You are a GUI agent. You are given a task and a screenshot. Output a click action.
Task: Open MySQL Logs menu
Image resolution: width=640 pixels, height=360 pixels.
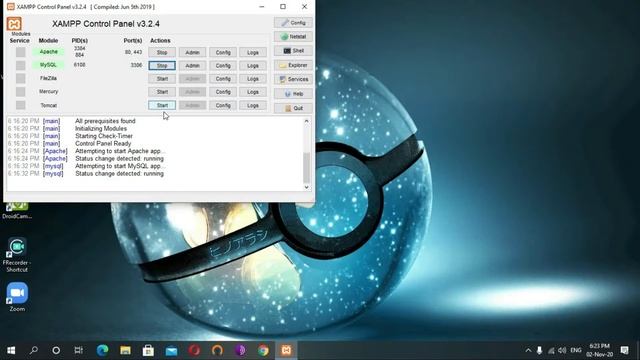coord(253,66)
